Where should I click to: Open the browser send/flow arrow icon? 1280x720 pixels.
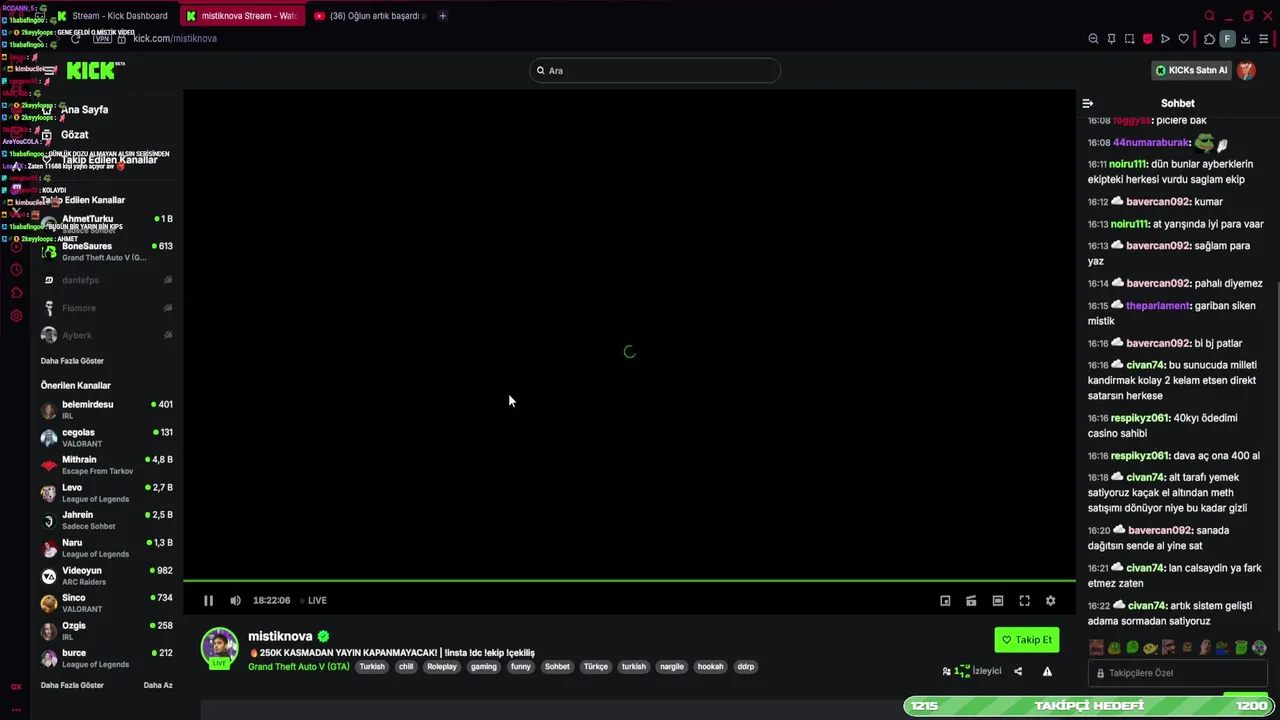1165,39
